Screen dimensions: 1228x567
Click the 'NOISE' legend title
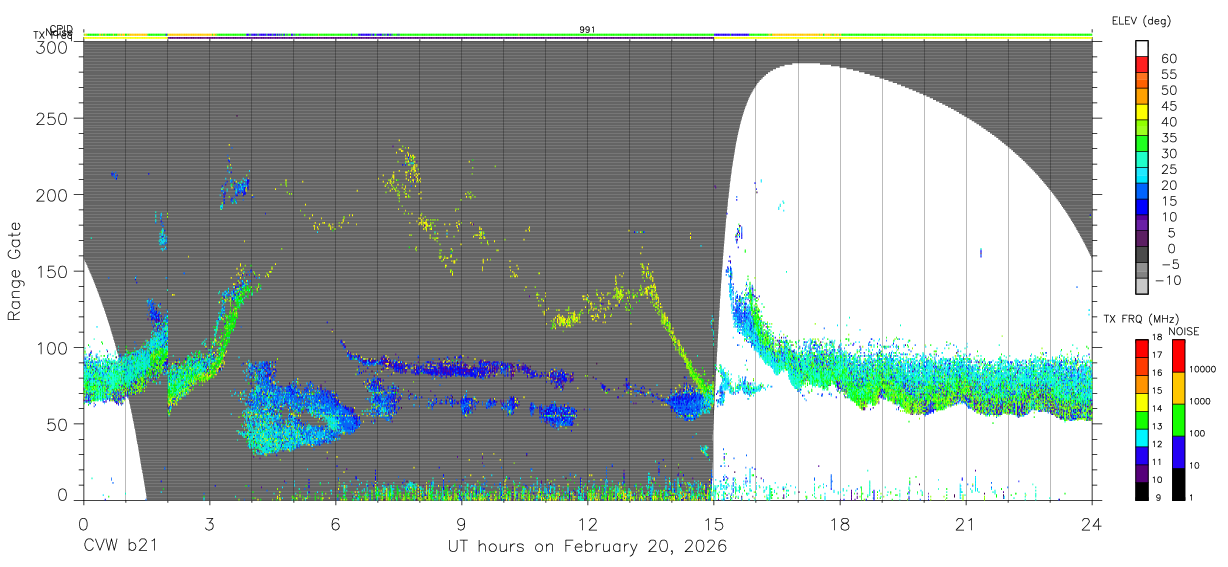coord(1183,331)
